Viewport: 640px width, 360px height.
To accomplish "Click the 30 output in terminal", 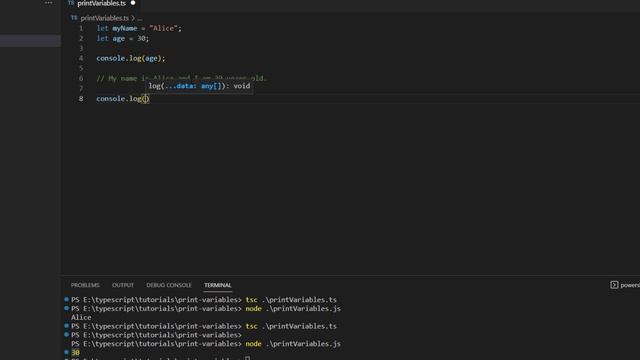I will point(76,352).
